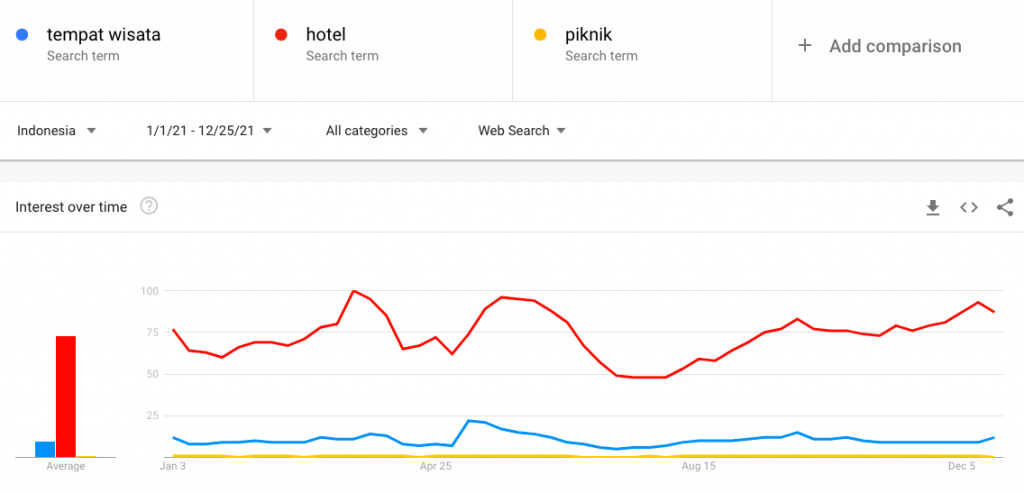Expand the 1/1/21 - 12/25/21 date range
The width and height of the screenshot is (1024, 493).
coord(209,130)
